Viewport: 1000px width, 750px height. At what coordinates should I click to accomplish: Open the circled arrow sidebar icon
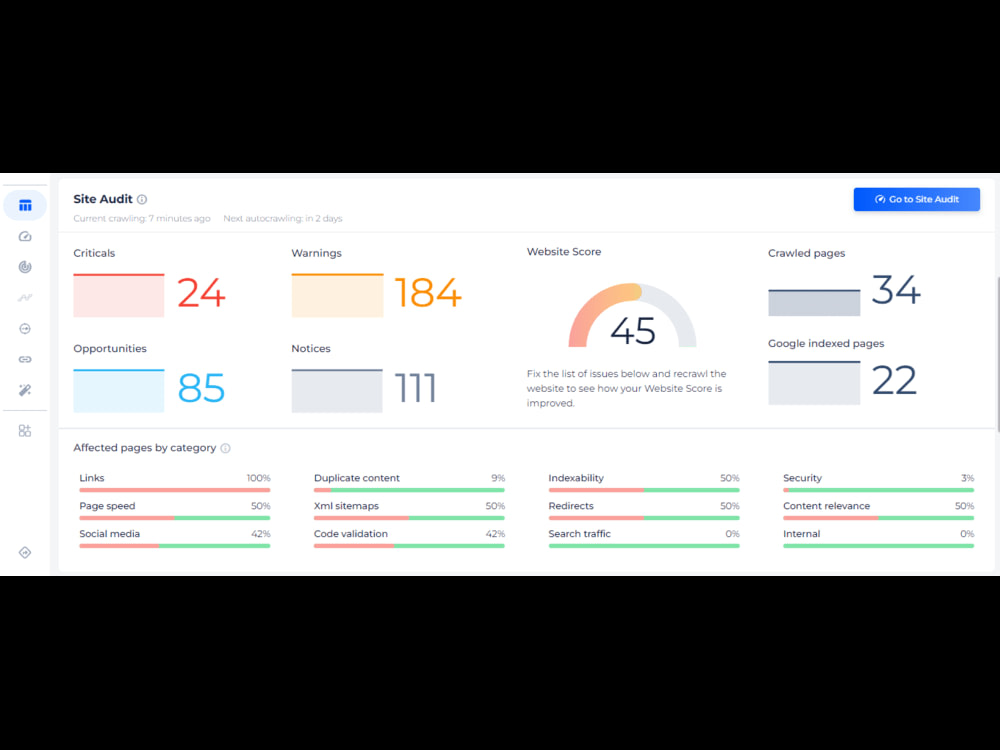pyautogui.click(x=25, y=328)
